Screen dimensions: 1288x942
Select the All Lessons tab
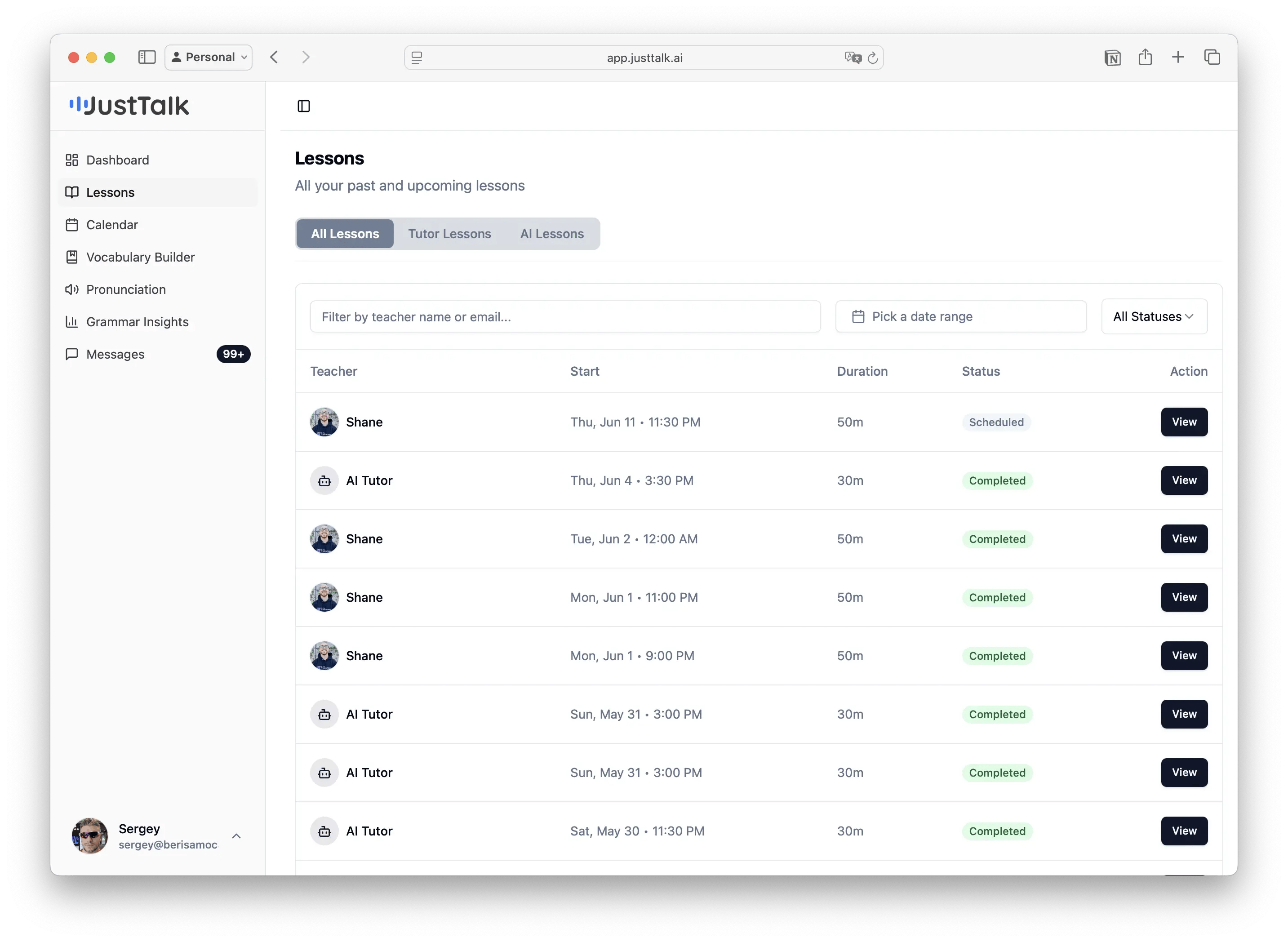[345, 234]
